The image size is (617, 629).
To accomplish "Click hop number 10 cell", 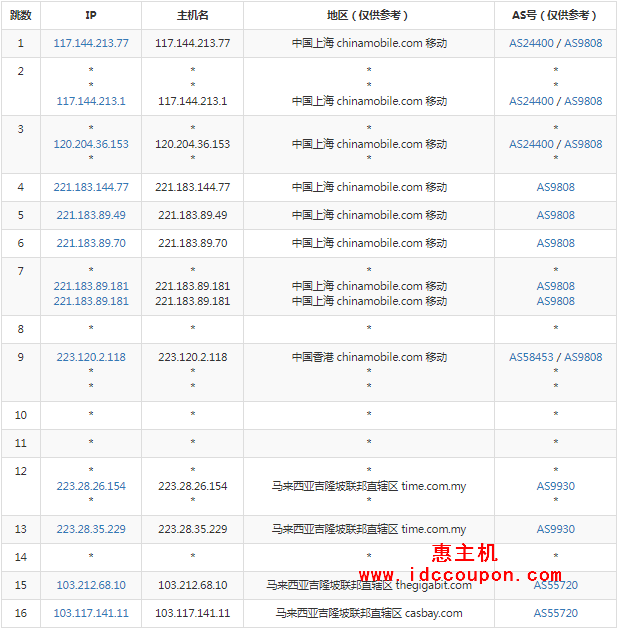I will tap(21, 415).
